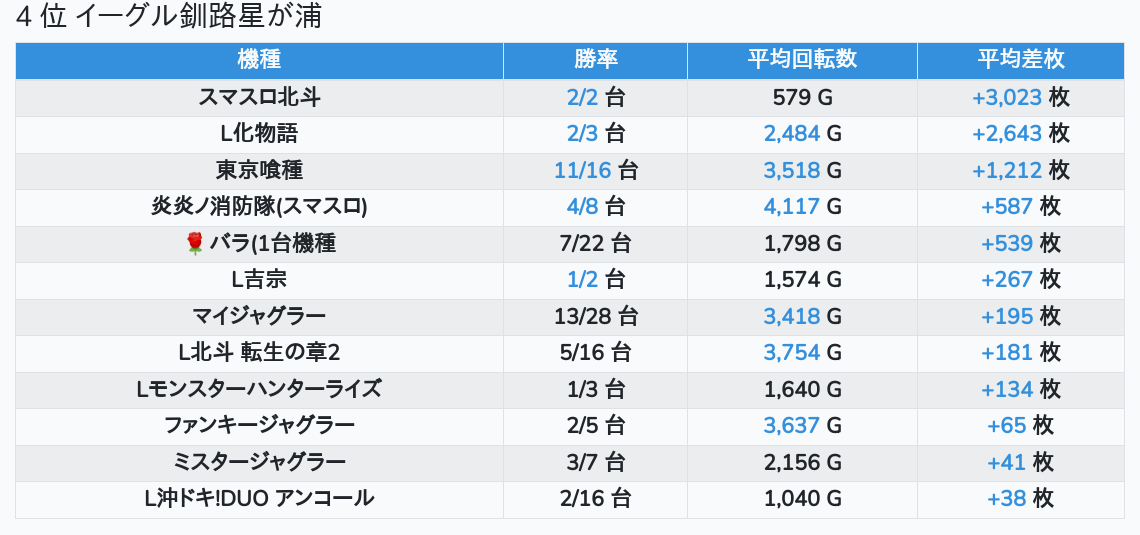The height and width of the screenshot is (535, 1140).
Task: Click the 平均回転数 column header
Action: point(802,59)
